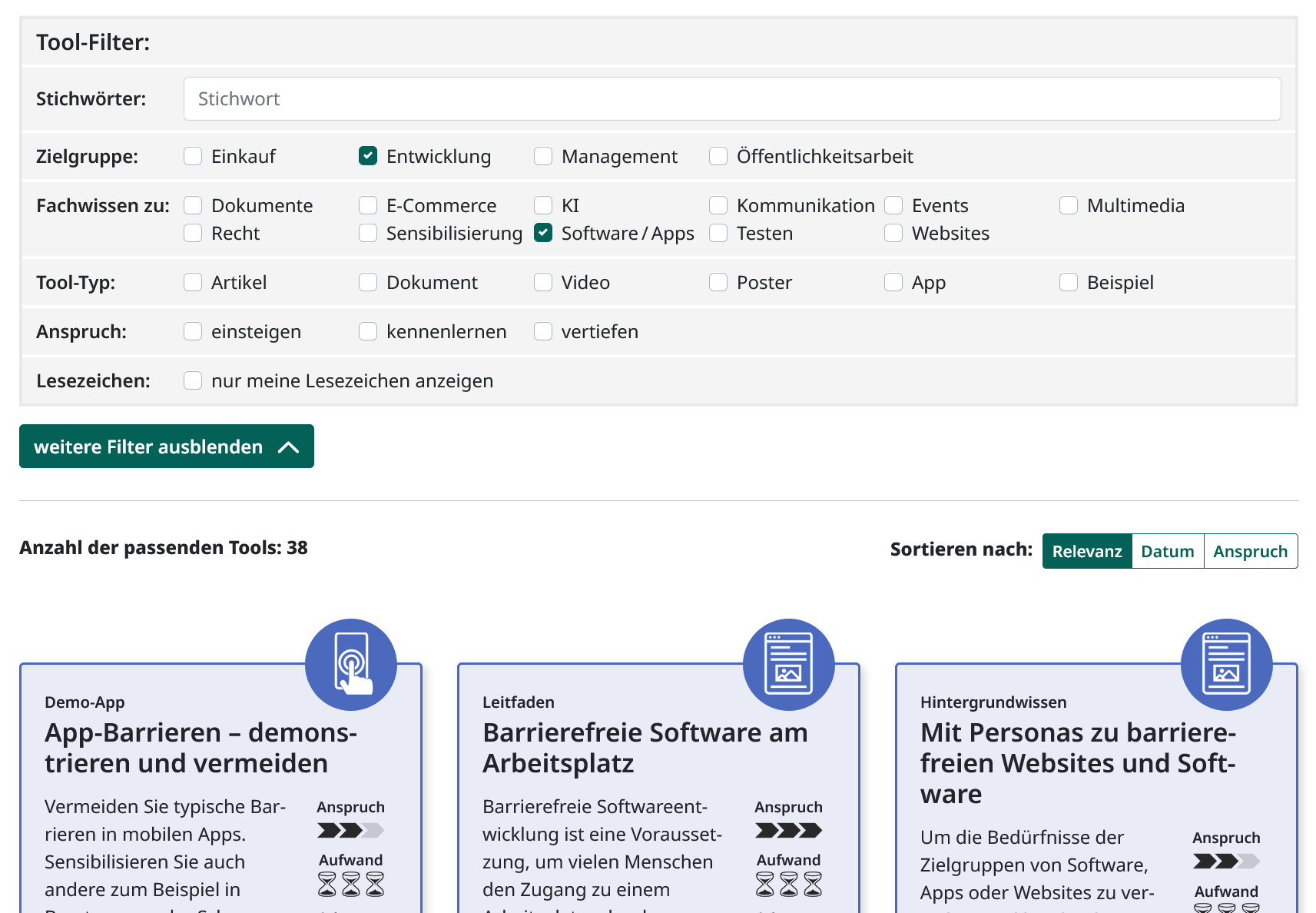
Task: Check the Sensibilisierung checkbox
Action: tap(368, 233)
